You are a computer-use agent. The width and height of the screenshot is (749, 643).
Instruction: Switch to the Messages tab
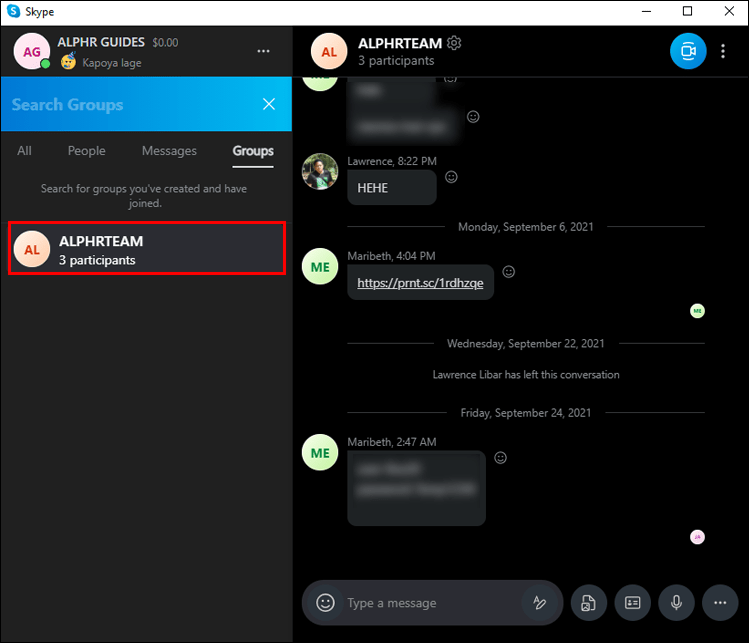(x=169, y=151)
